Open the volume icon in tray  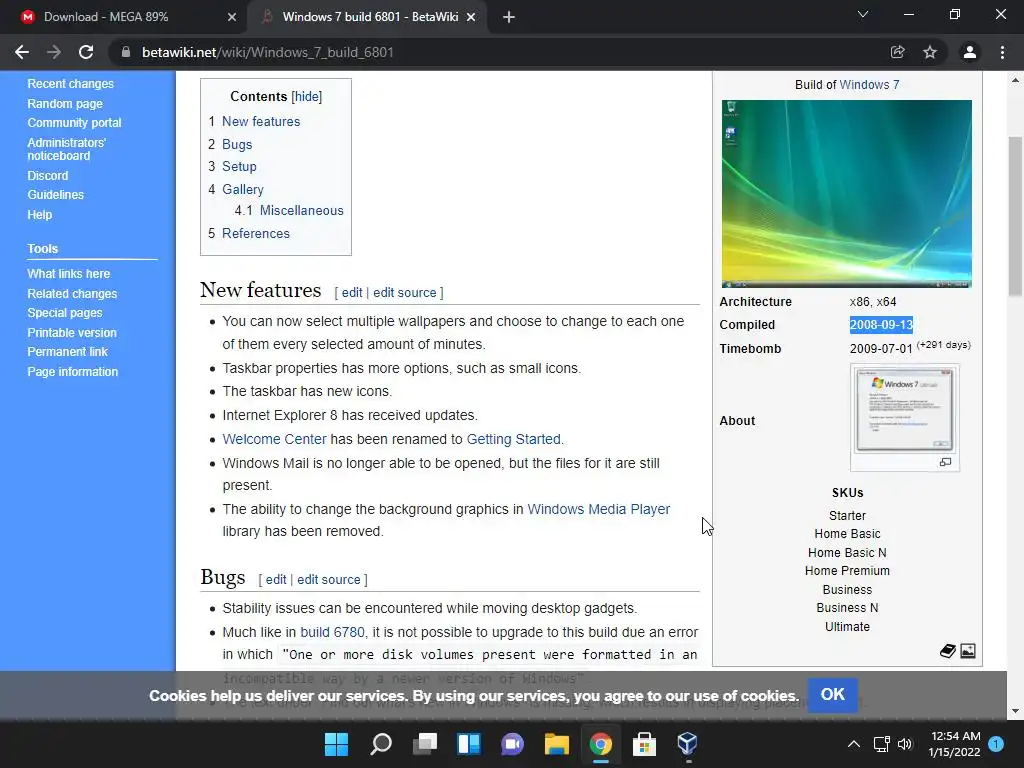click(905, 744)
